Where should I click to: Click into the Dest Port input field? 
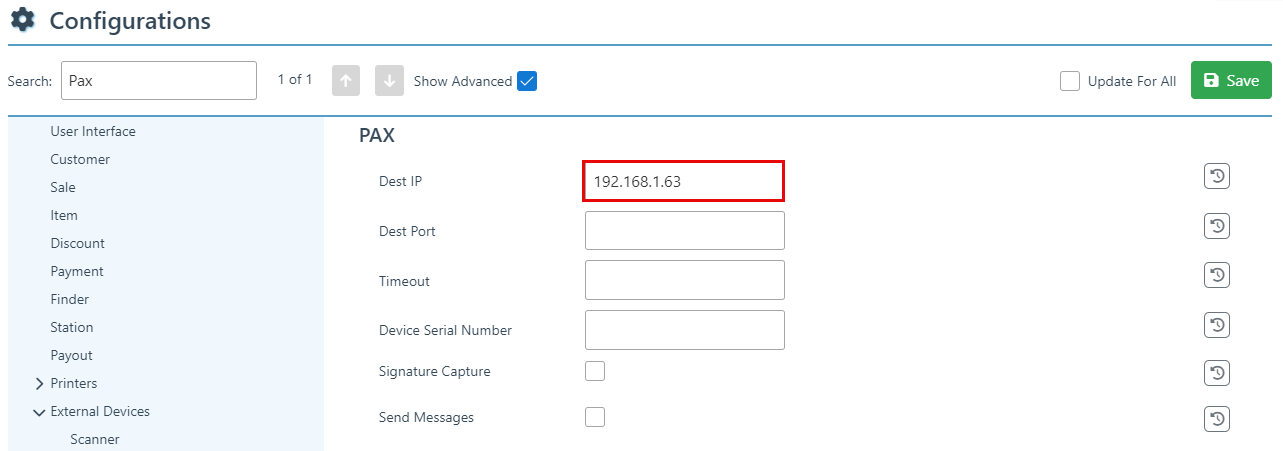tap(684, 231)
